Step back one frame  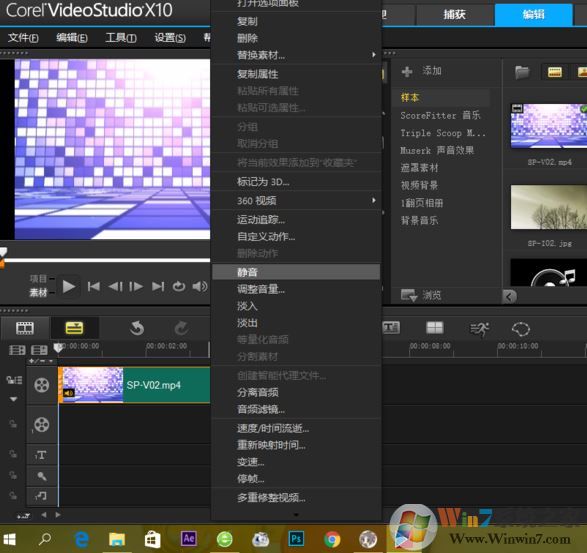(115, 287)
